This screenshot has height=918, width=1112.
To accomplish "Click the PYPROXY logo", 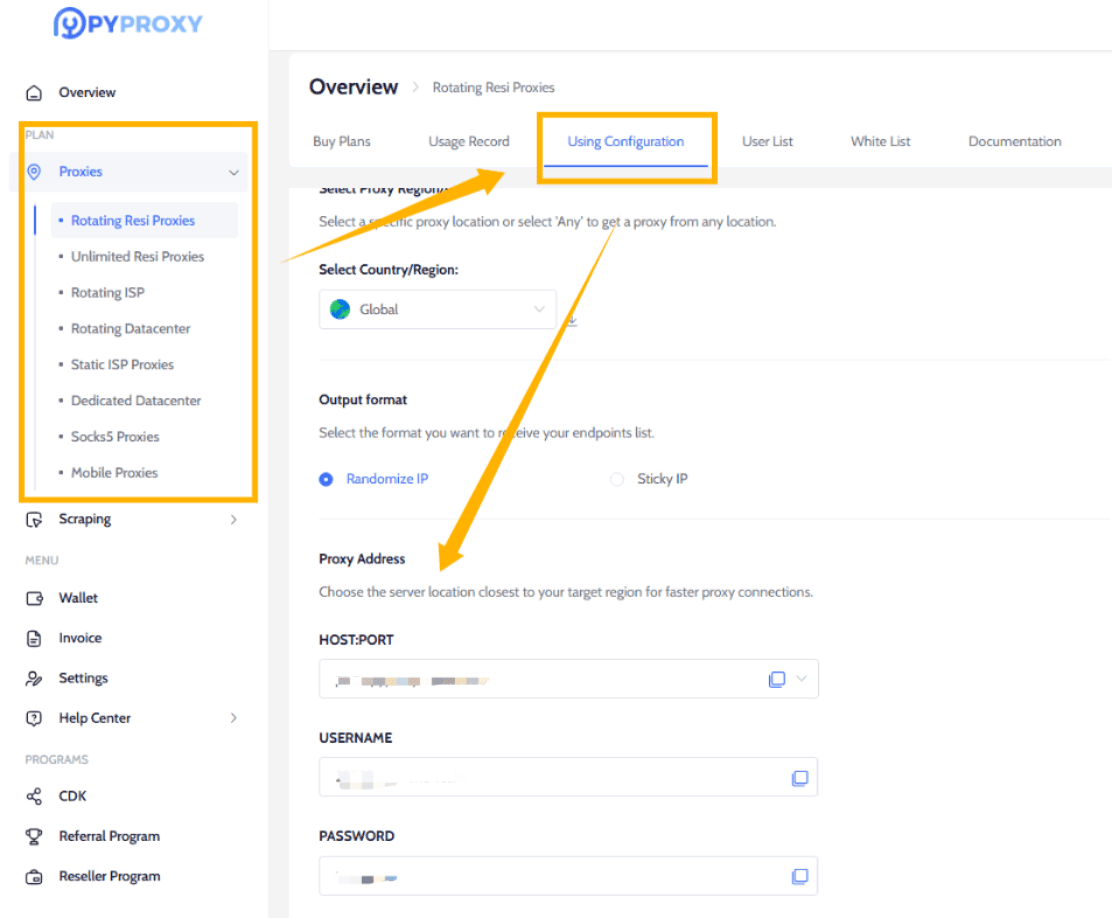I will pyautogui.click(x=127, y=24).
